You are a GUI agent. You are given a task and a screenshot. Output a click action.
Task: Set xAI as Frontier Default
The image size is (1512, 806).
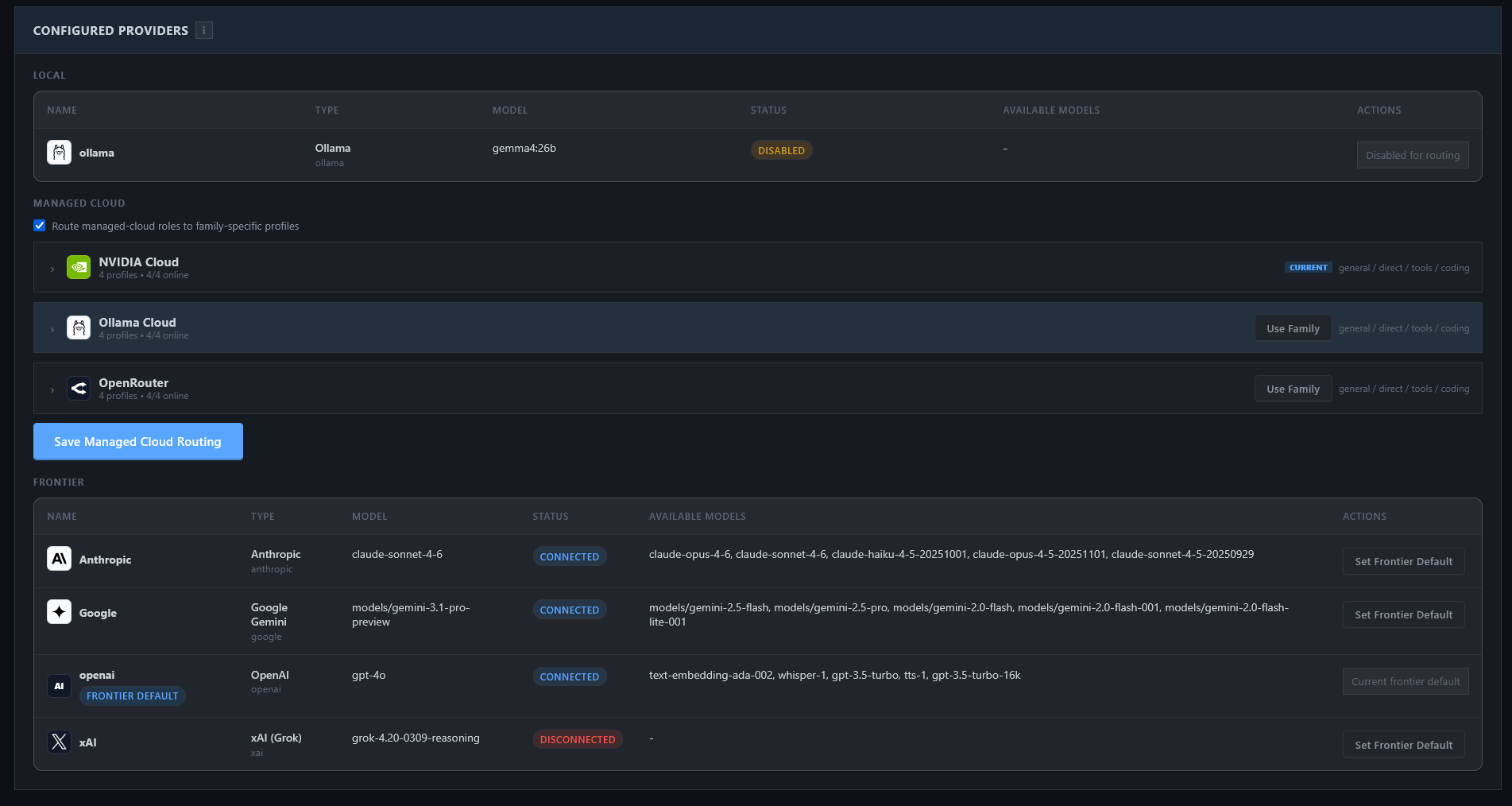click(x=1403, y=745)
